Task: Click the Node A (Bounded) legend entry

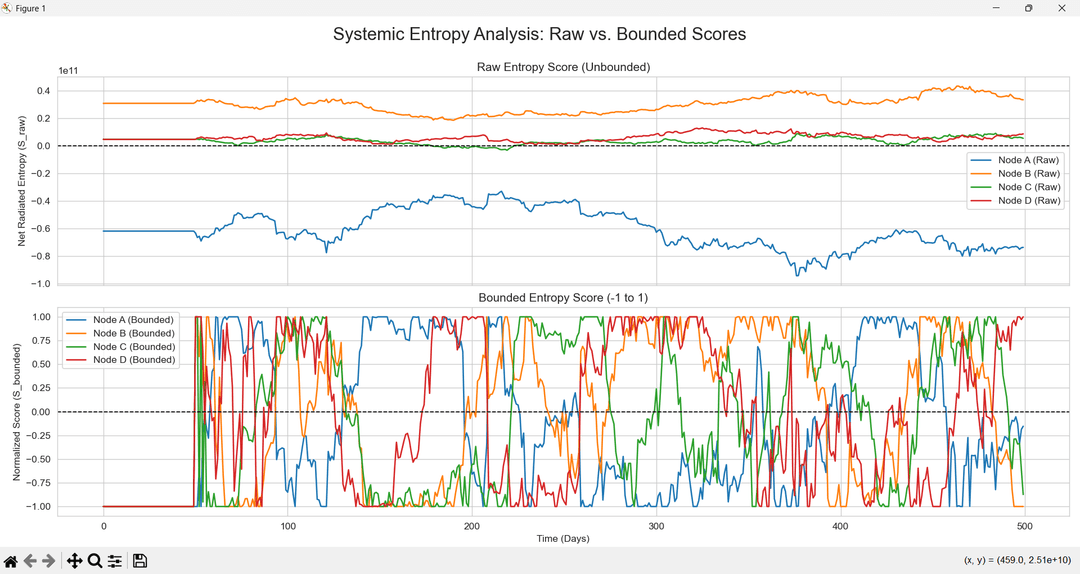Action: pyautogui.click(x=133, y=320)
